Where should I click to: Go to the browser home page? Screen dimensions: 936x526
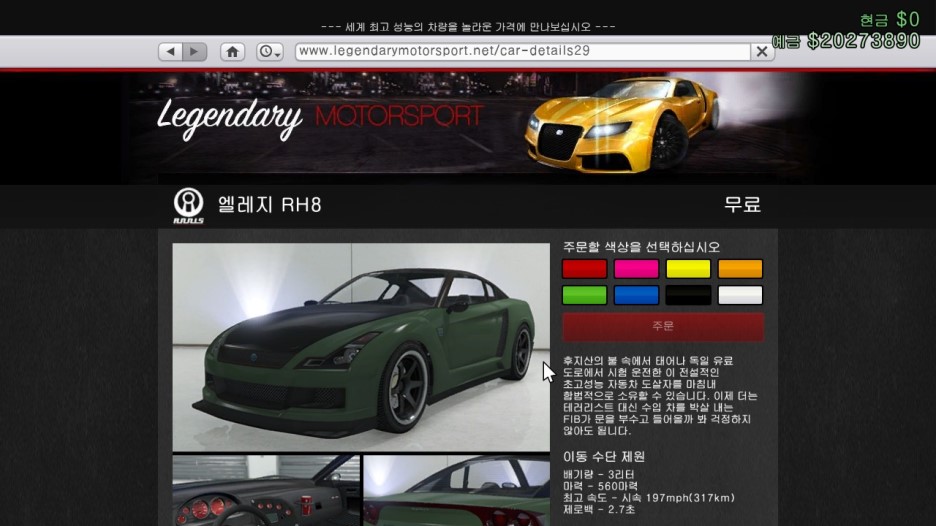(x=233, y=51)
